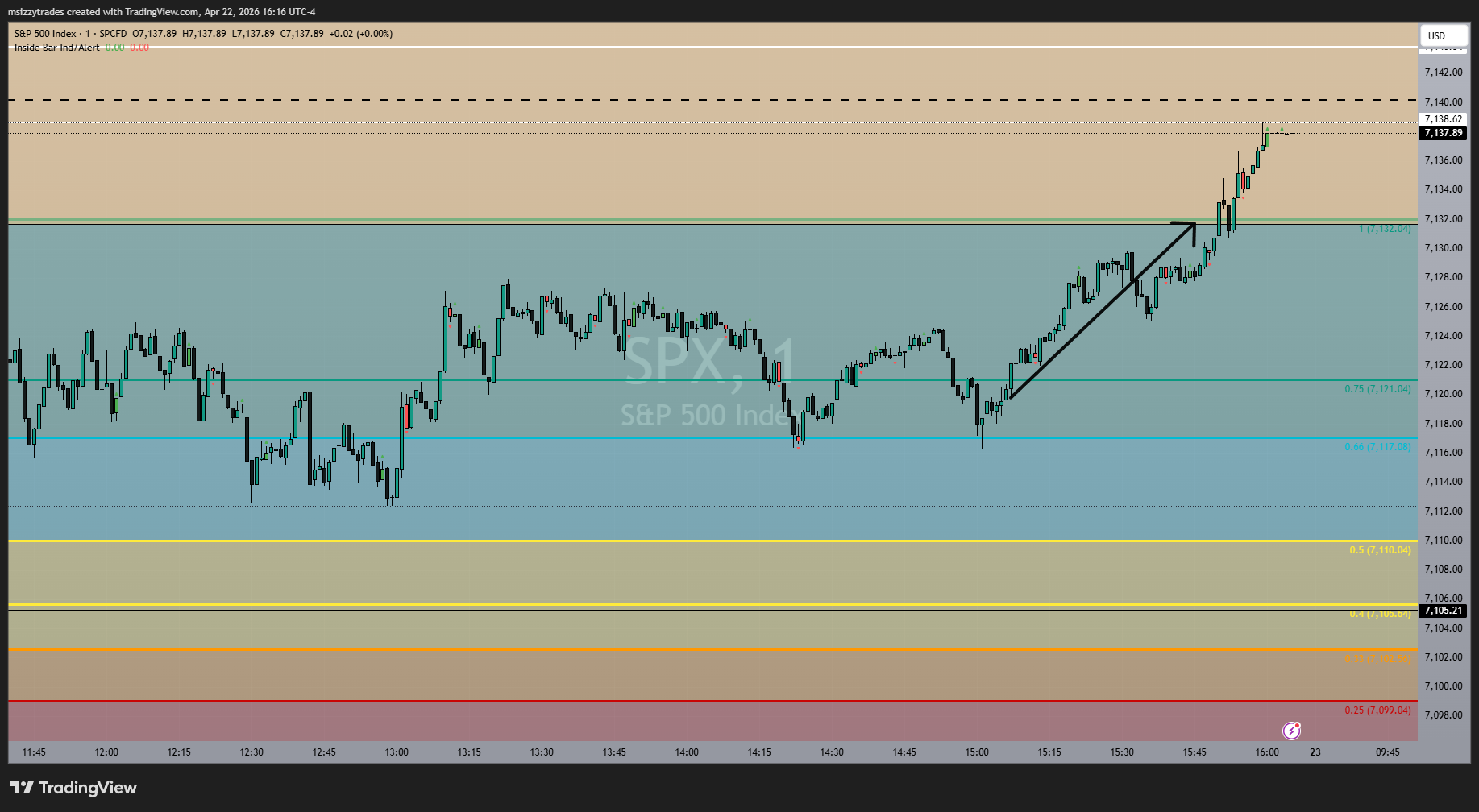The image size is (1479, 812).
Task: Click the 15:45 time axis label
Action: click(1194, 752)
